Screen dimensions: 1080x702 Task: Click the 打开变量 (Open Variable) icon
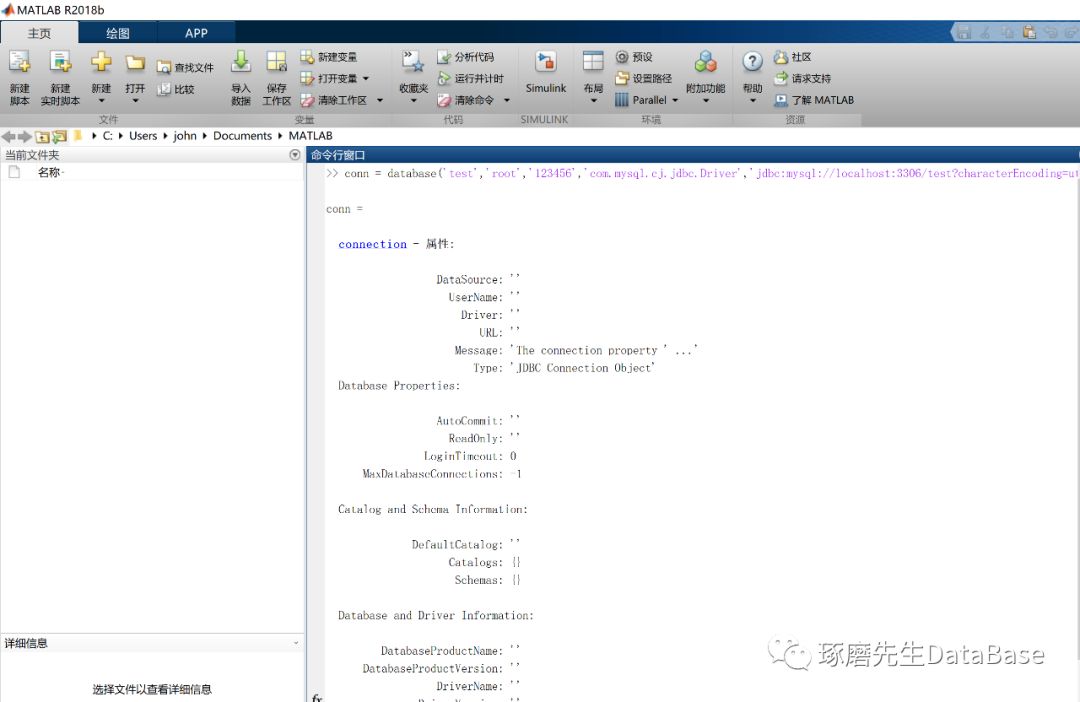pos(307,79)
